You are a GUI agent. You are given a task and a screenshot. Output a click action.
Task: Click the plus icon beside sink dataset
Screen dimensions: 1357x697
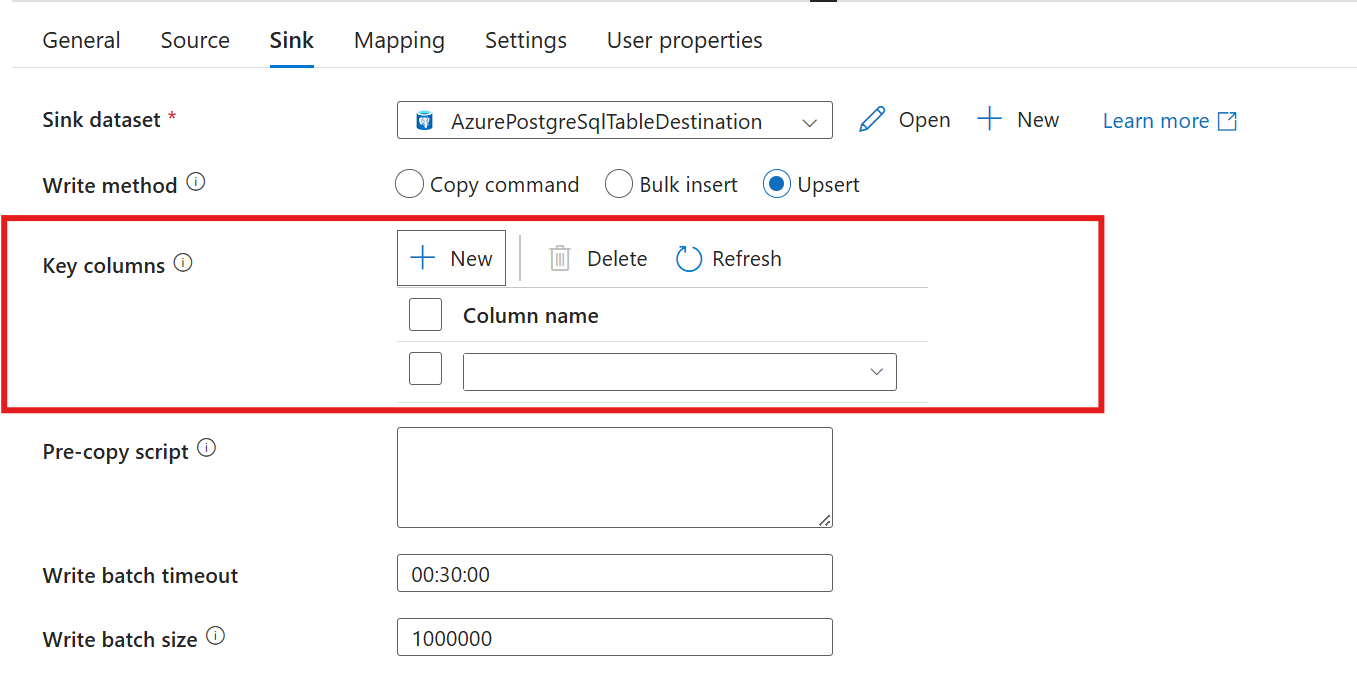coord(989,120)
